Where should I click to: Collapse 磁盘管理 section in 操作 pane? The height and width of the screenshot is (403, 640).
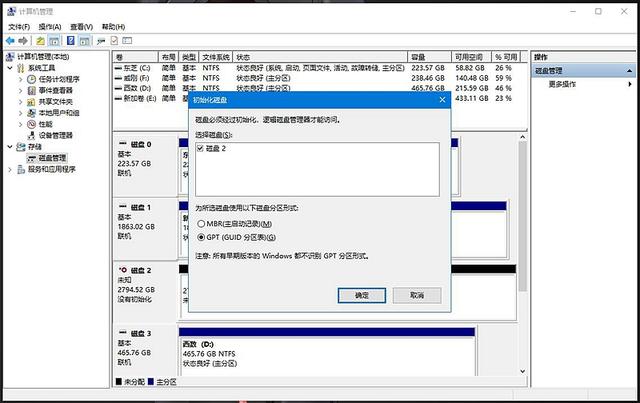coord(629,71)
